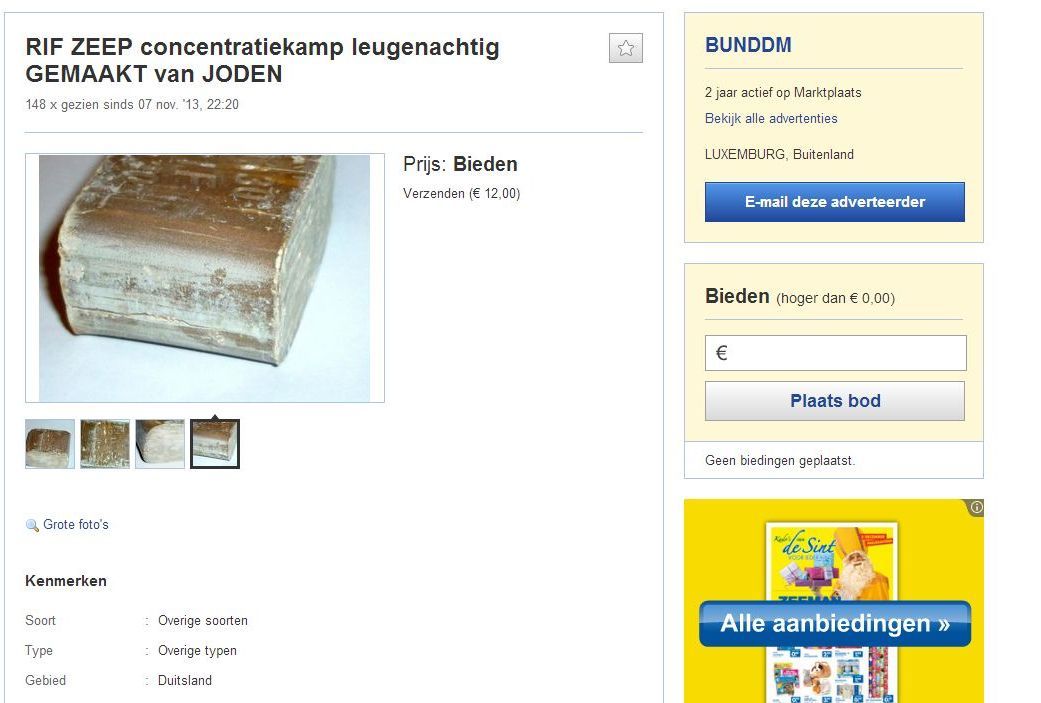Open the Grote foto's link
This screenshot has height=703, width=1041.
pyautogui.click(x=76, y=524)
